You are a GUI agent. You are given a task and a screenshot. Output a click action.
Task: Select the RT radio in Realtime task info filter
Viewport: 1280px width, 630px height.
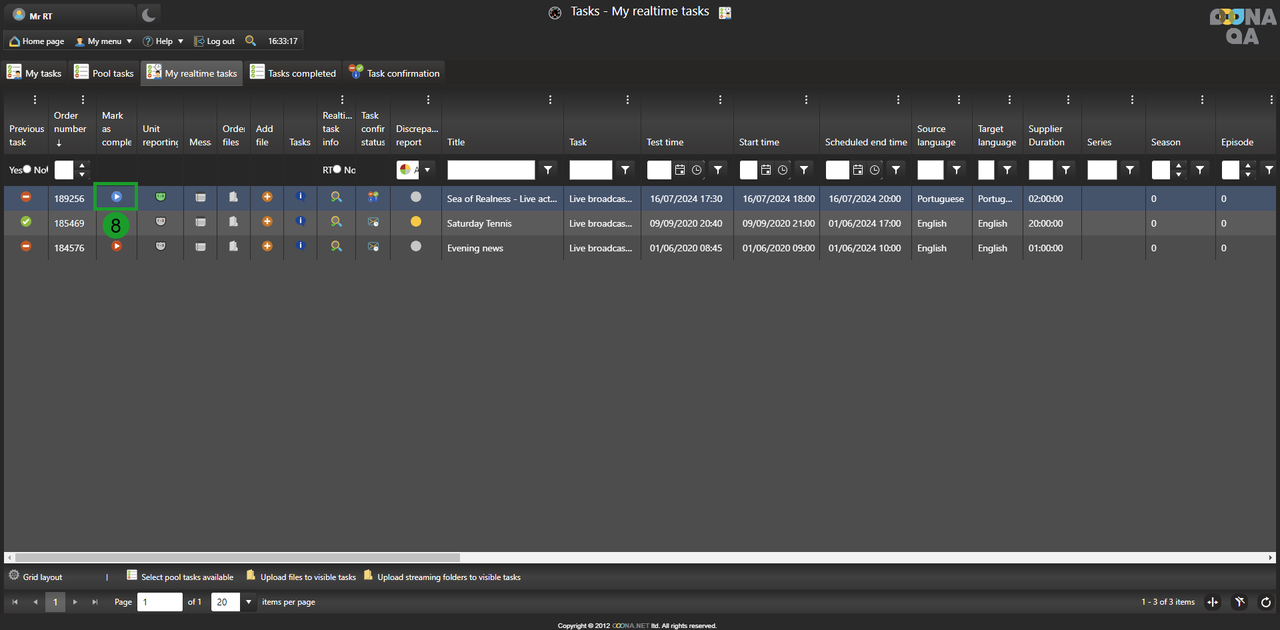coord(338,170)
